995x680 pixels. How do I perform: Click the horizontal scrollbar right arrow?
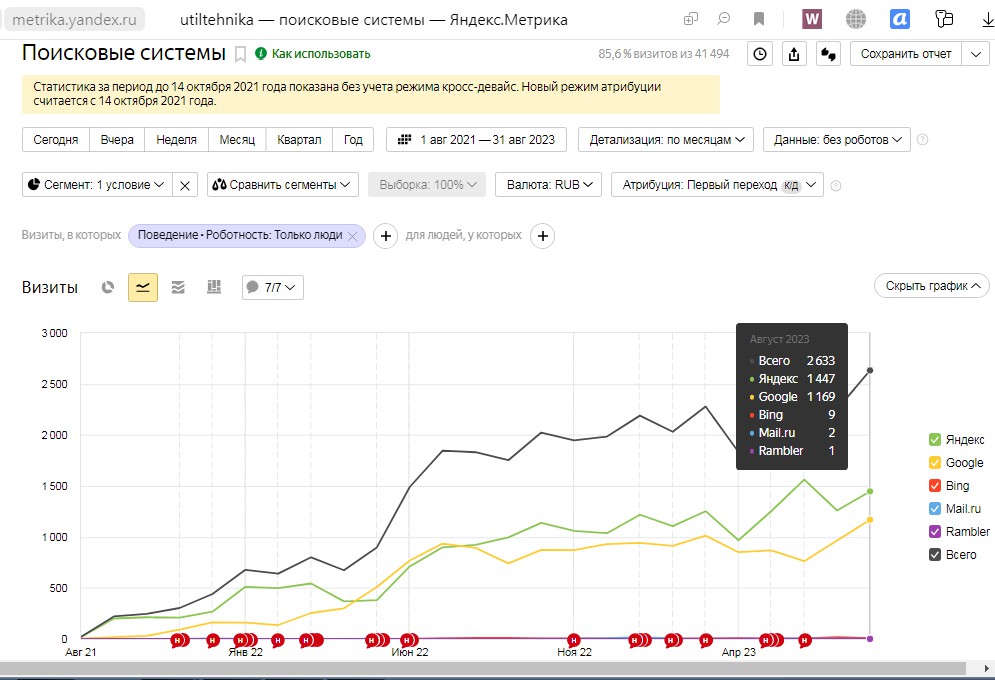pyautogui.click(x=987, y=668)
